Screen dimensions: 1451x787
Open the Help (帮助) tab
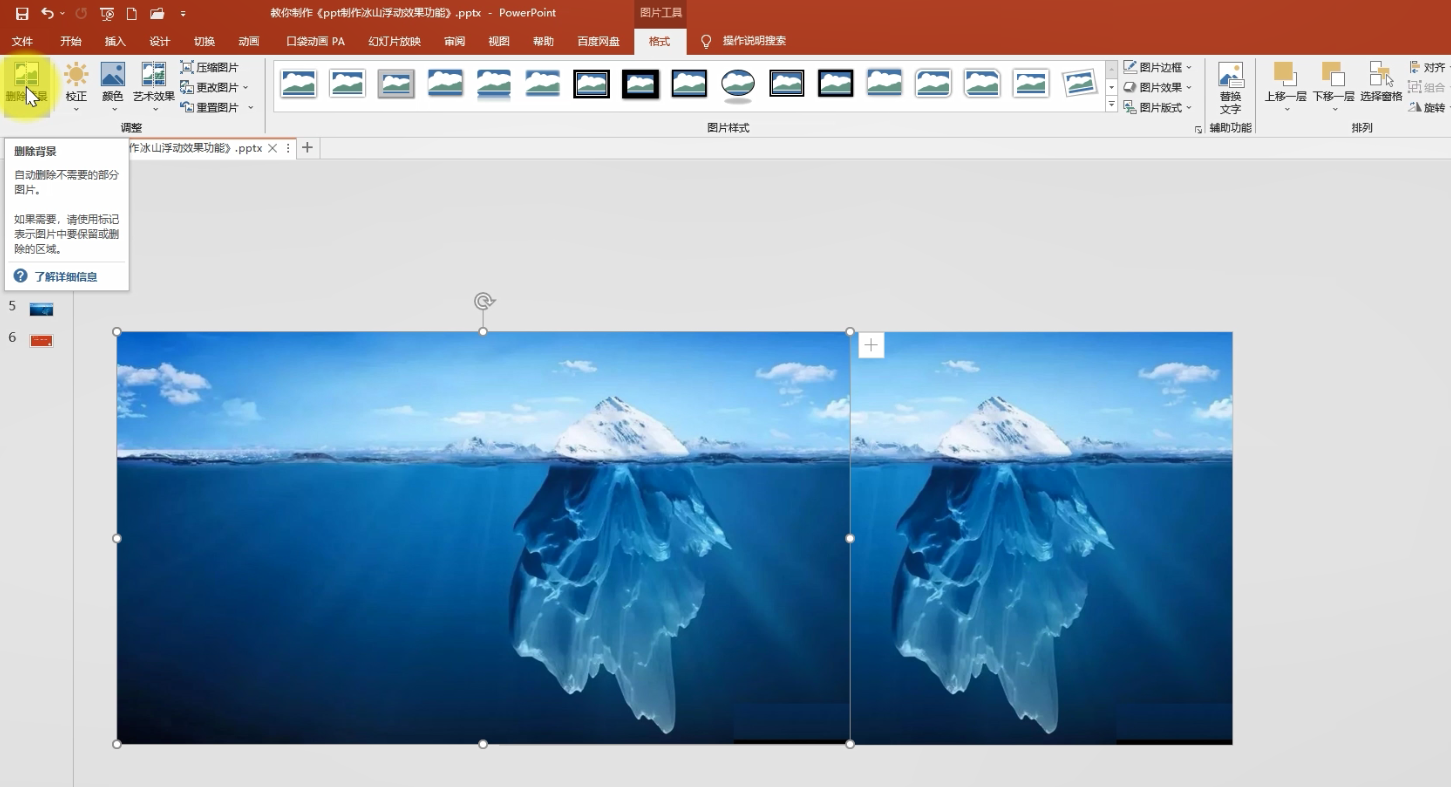pos(543,41)
